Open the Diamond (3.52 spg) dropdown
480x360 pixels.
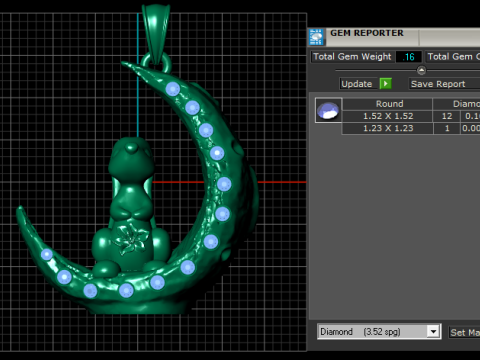379,332
